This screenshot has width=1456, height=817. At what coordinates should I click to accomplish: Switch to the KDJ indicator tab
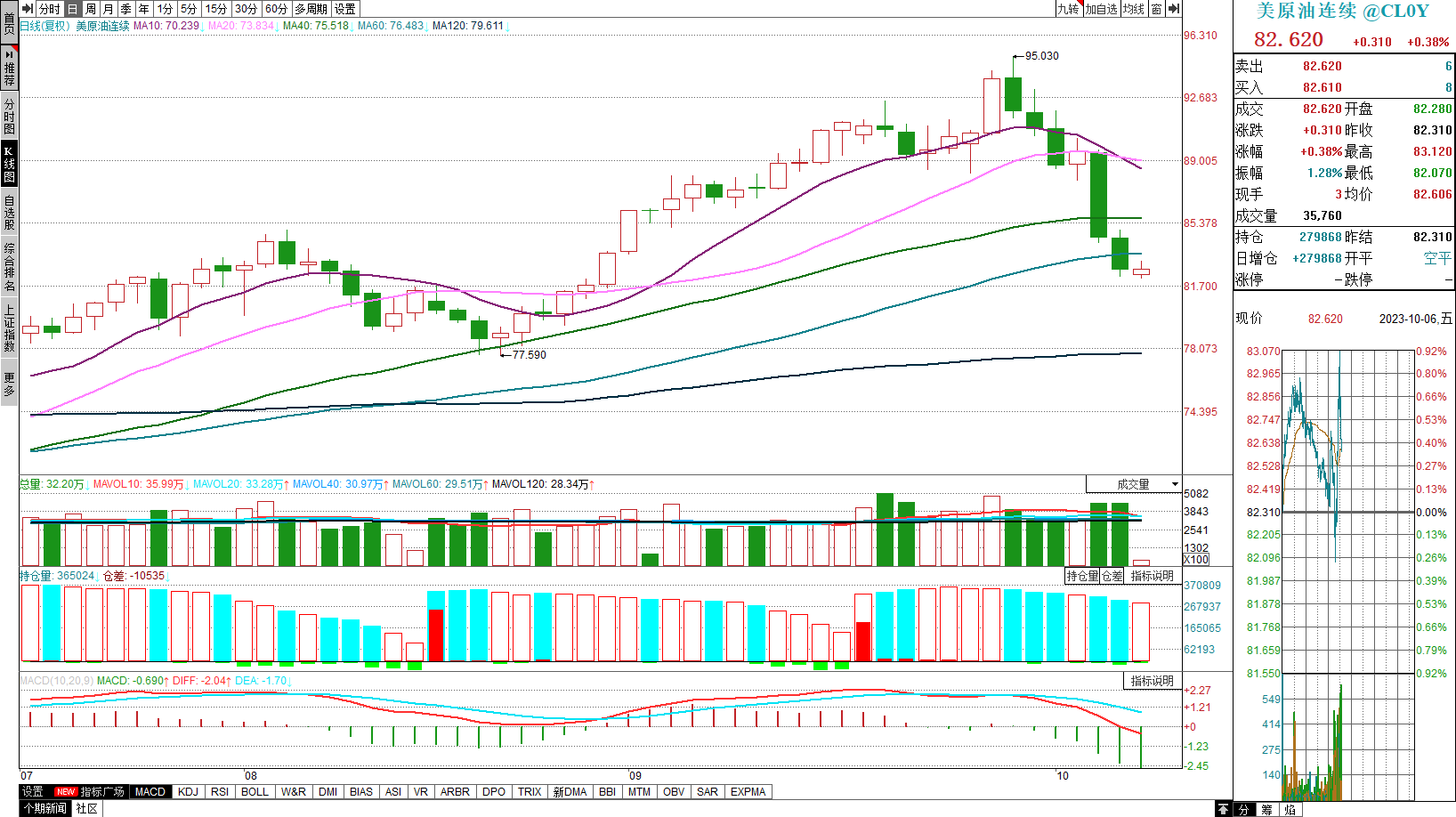click(188, 791)
